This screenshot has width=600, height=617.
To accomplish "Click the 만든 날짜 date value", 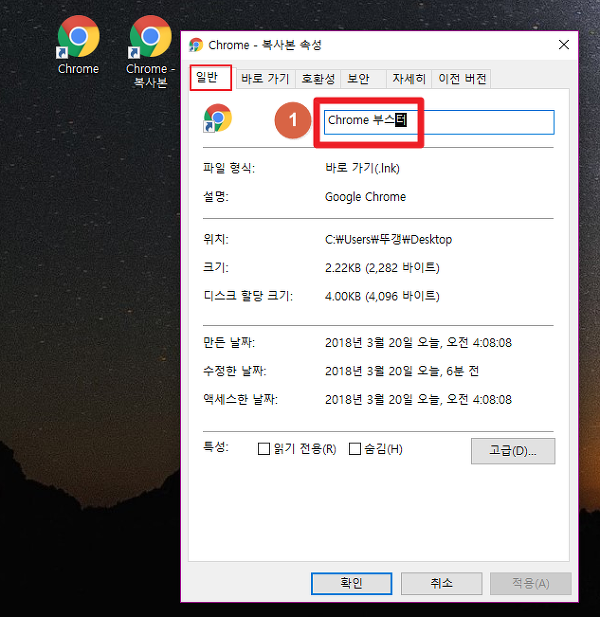I will 418,343.
